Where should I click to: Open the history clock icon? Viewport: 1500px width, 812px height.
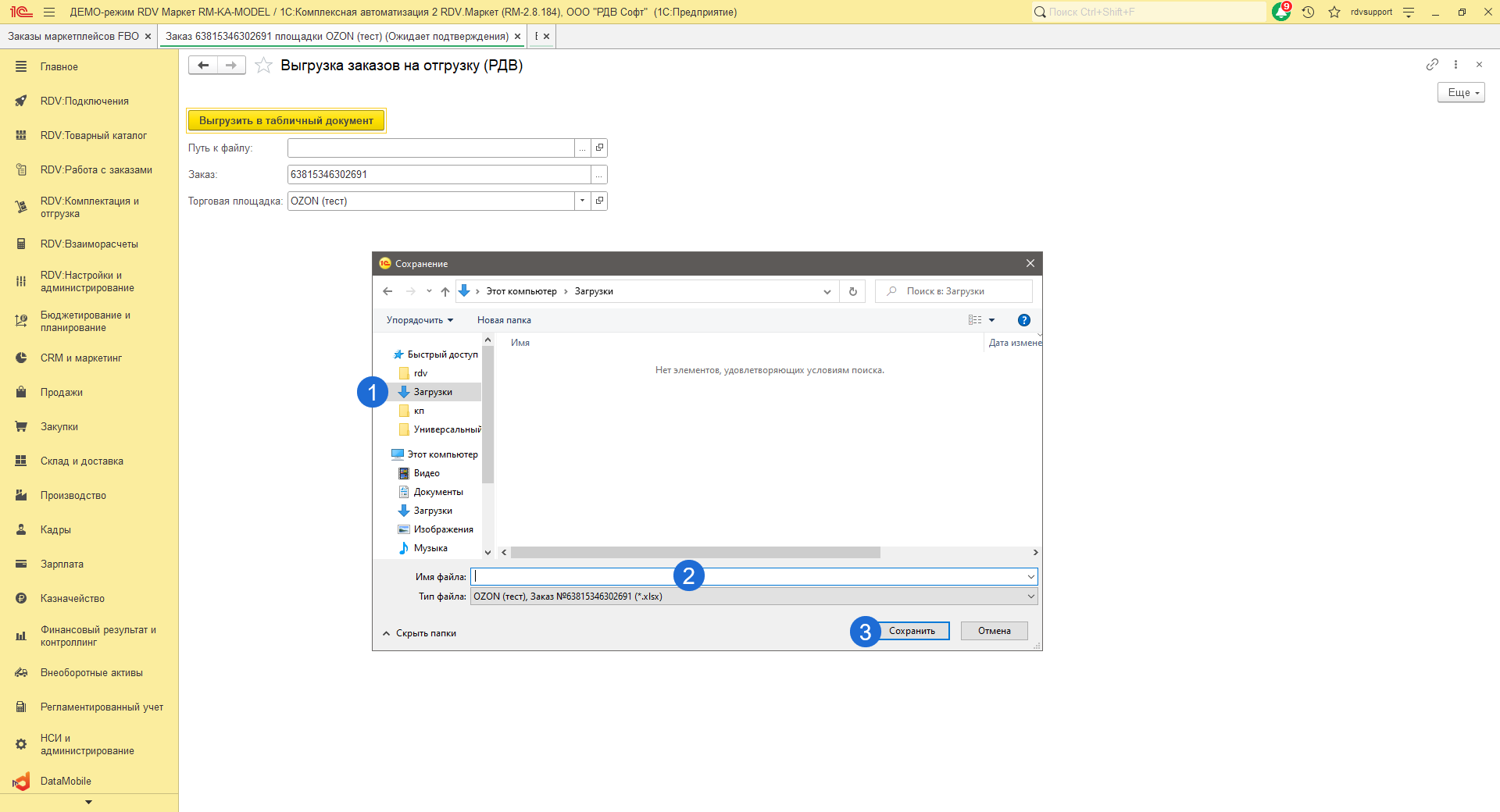(x=1309, y=12)
